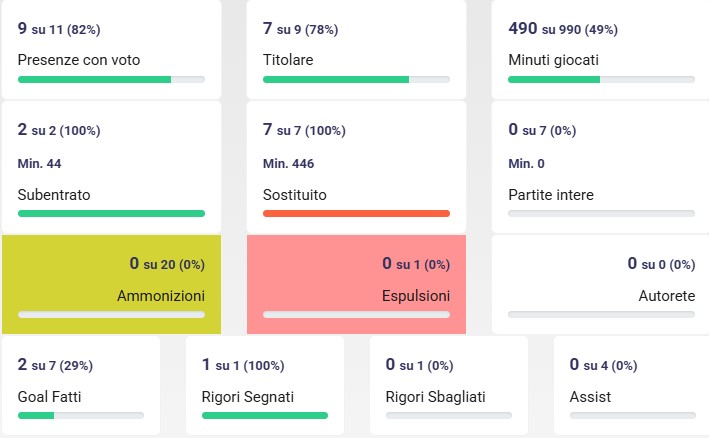Select the Rigori Sbagliati card
Image resolution: width=709 pixels, height=438 pixels.
click(x=449, y=385)
